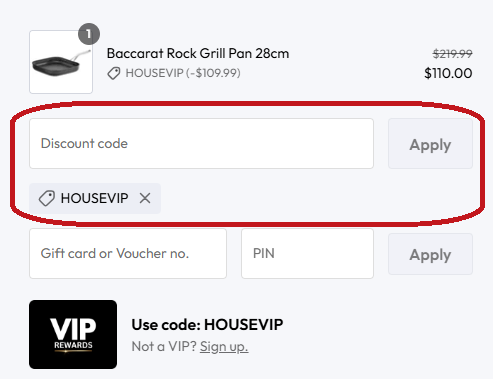493x379 pixels.
Task: Click the struck-through $219.99 price
Action: point(452,54)
